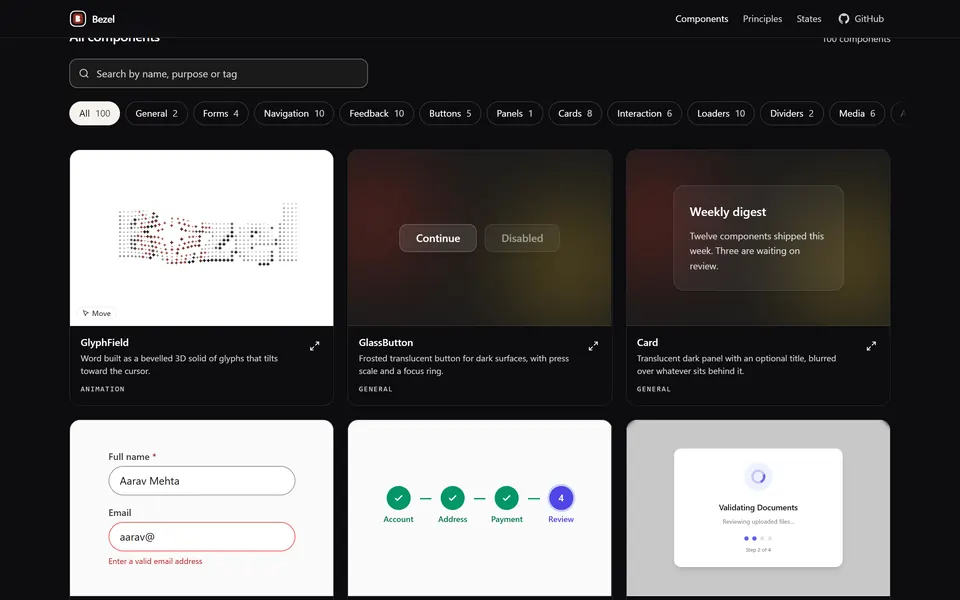Click the Address step checkmark circle
Image resolution: width=960 pixels, height=600 pixels.
452,498
